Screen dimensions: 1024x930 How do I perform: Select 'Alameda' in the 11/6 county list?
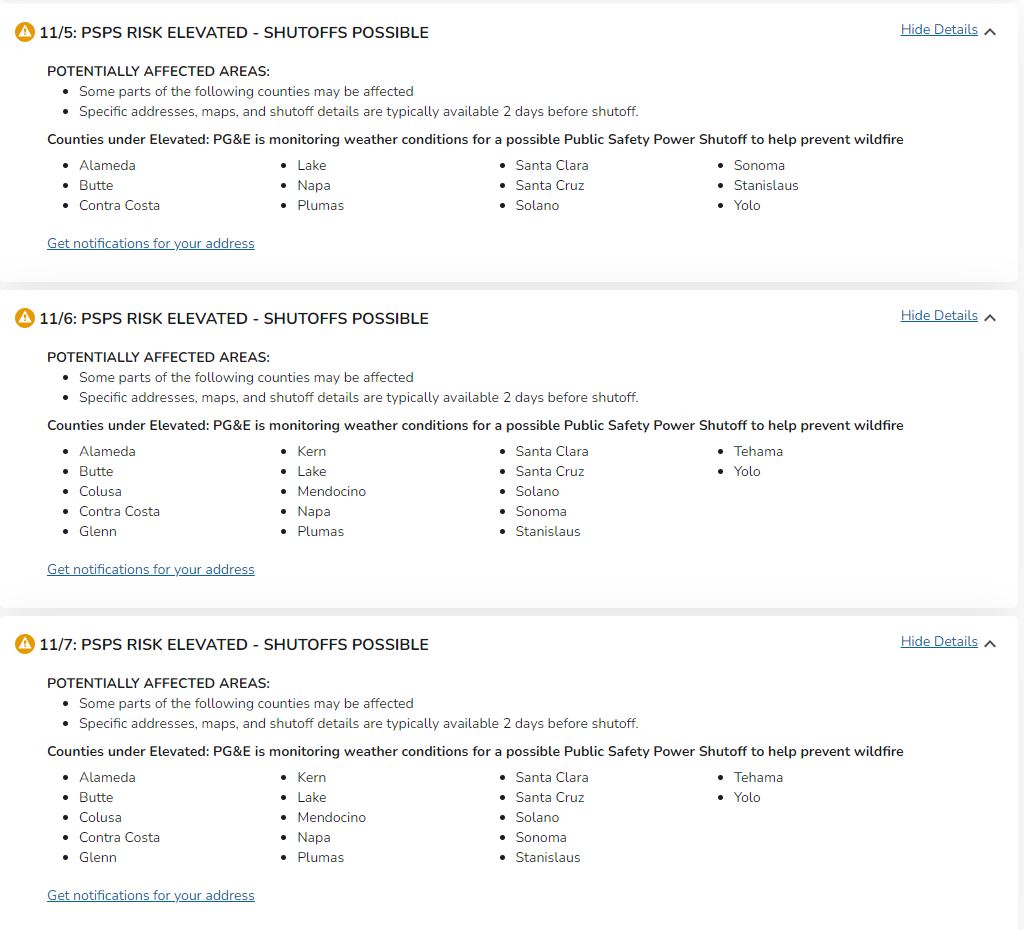click(x=107, y=451)
